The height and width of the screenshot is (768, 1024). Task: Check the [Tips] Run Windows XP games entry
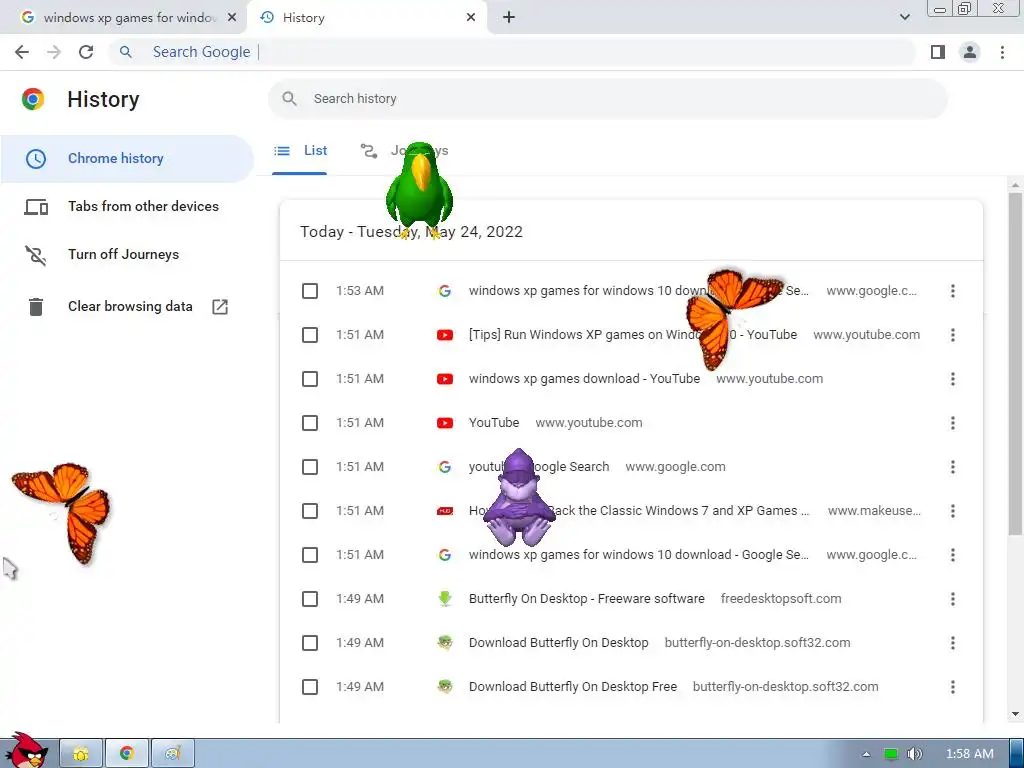[310, 335]
